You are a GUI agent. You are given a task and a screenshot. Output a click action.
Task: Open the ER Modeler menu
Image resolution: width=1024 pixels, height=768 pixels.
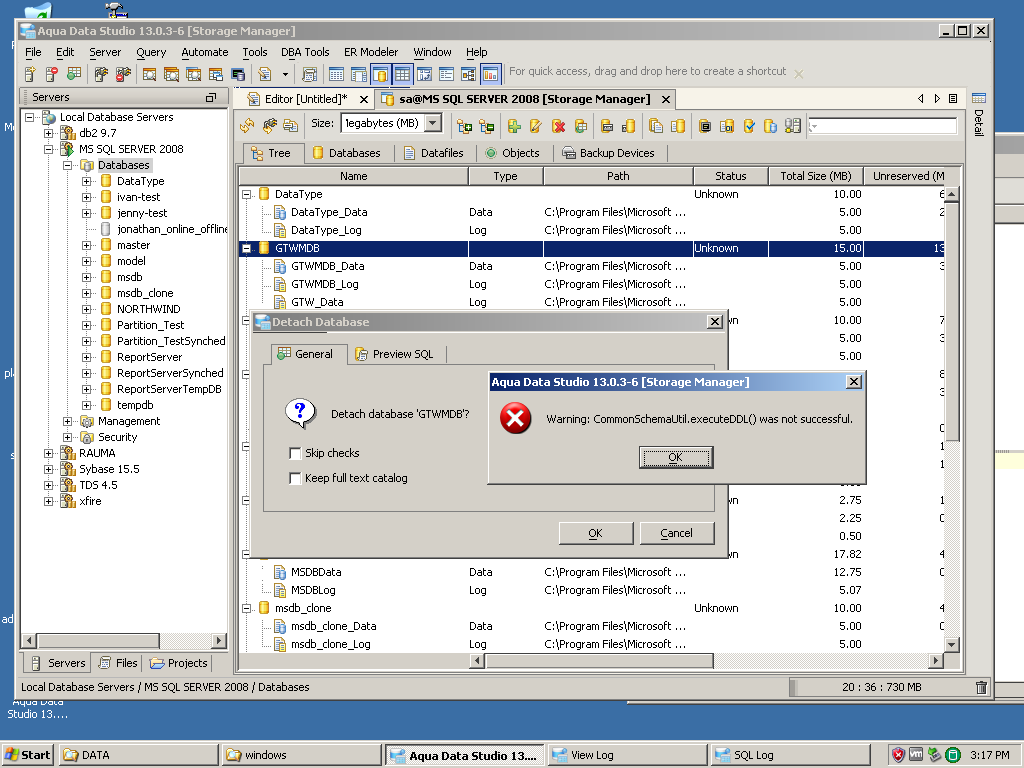(371, 52)
